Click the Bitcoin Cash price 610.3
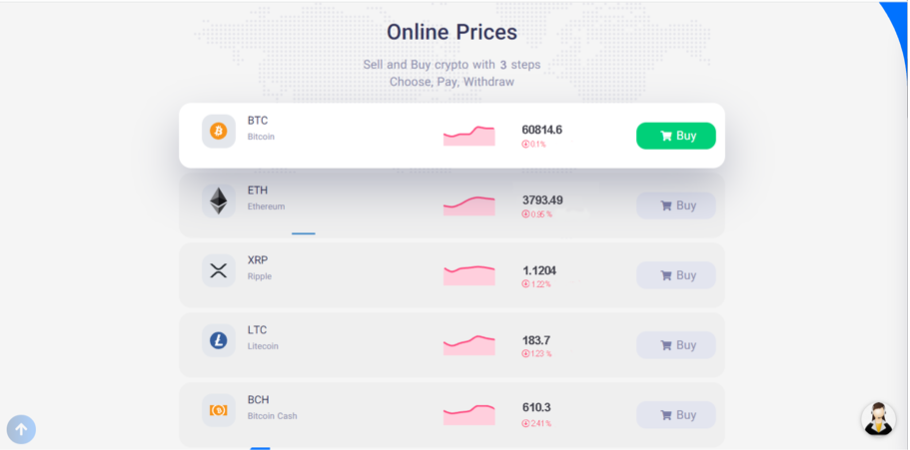Screen dimensions: 910x450 (536, 408)
